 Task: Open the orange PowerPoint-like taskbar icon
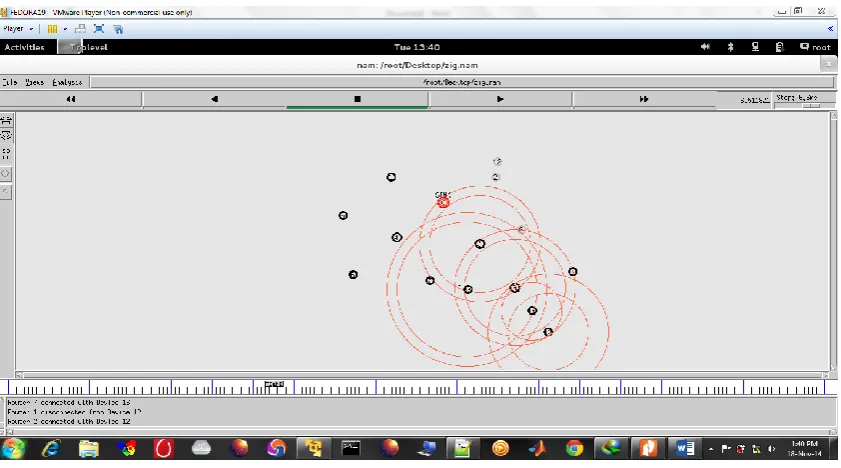click(648, 448)
